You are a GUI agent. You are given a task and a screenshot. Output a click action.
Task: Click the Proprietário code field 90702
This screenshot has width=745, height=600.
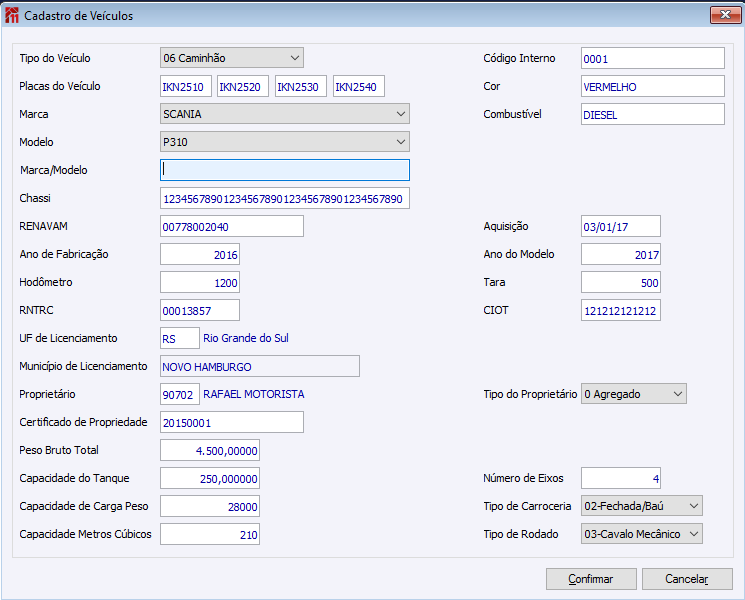point(179,394)
